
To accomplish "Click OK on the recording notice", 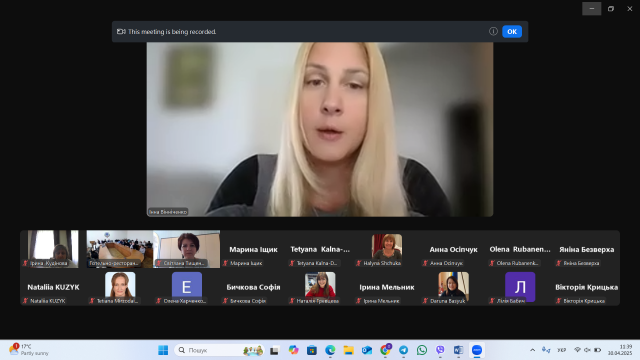I will tap(512, 31).
